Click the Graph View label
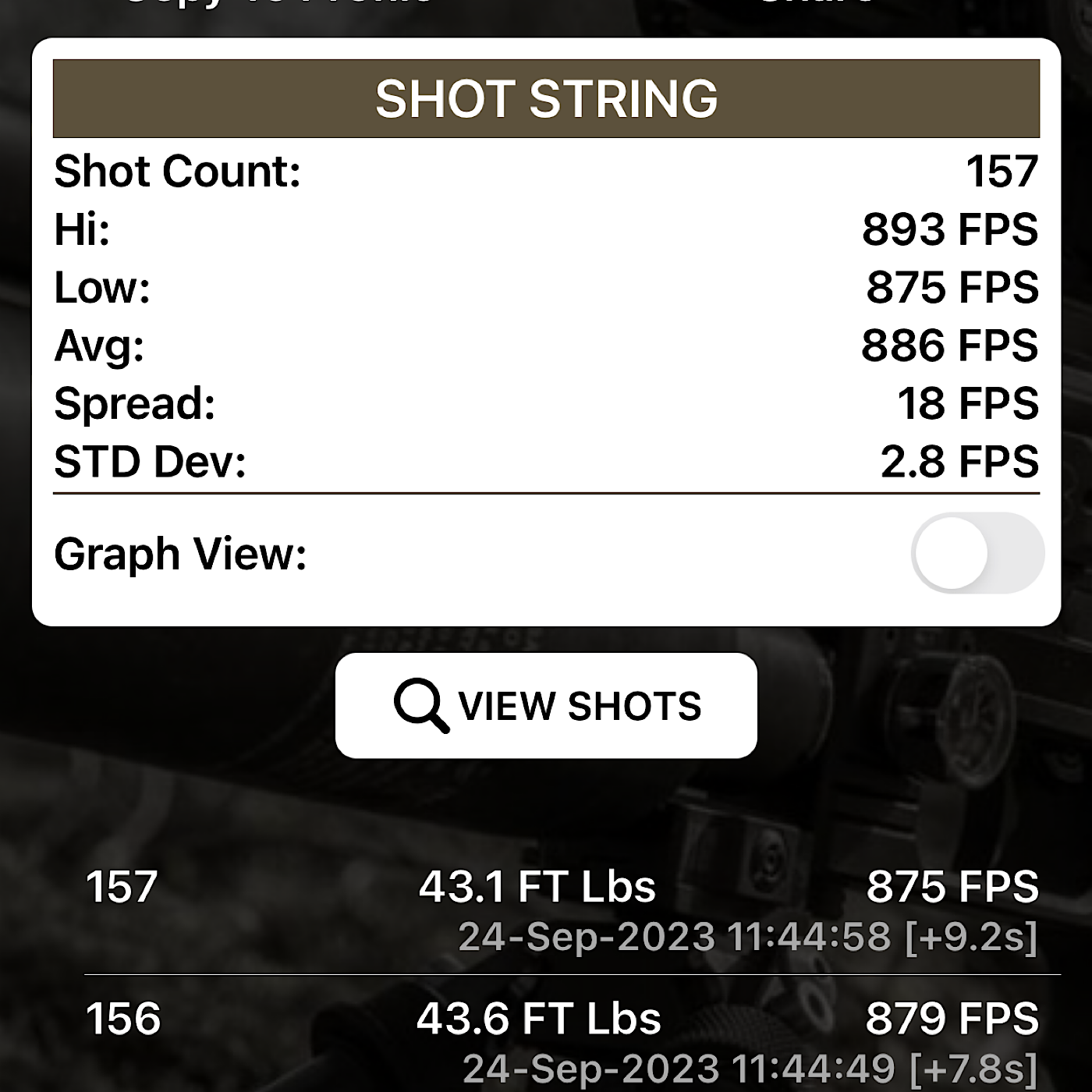 tap(180, 555)
